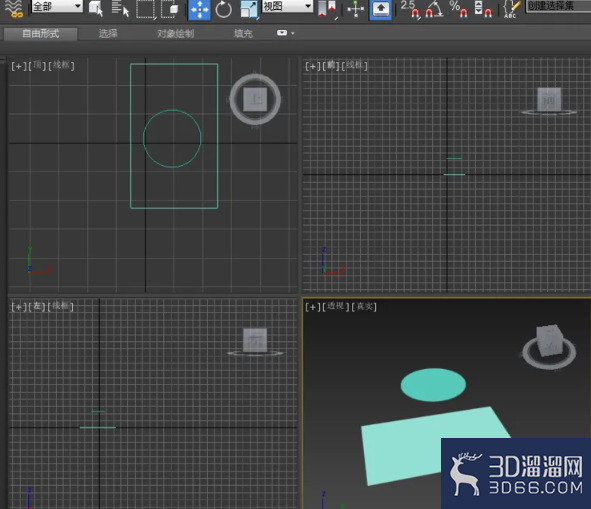Click the ribbon minimize toggle button
The height and width of the screenshot is (509, 591).
point(282,33)
